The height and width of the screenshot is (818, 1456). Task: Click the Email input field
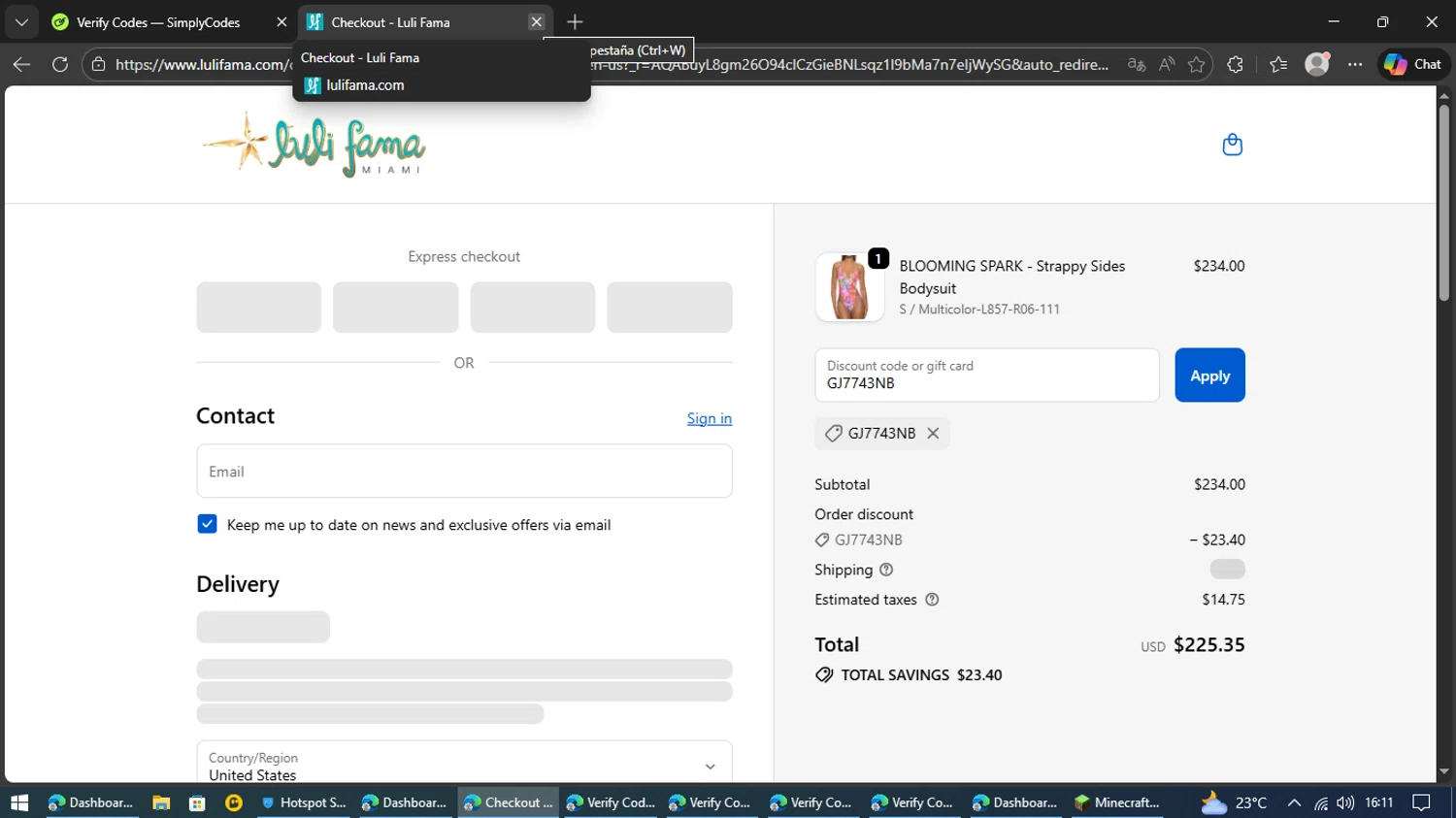tap(464, 472)
